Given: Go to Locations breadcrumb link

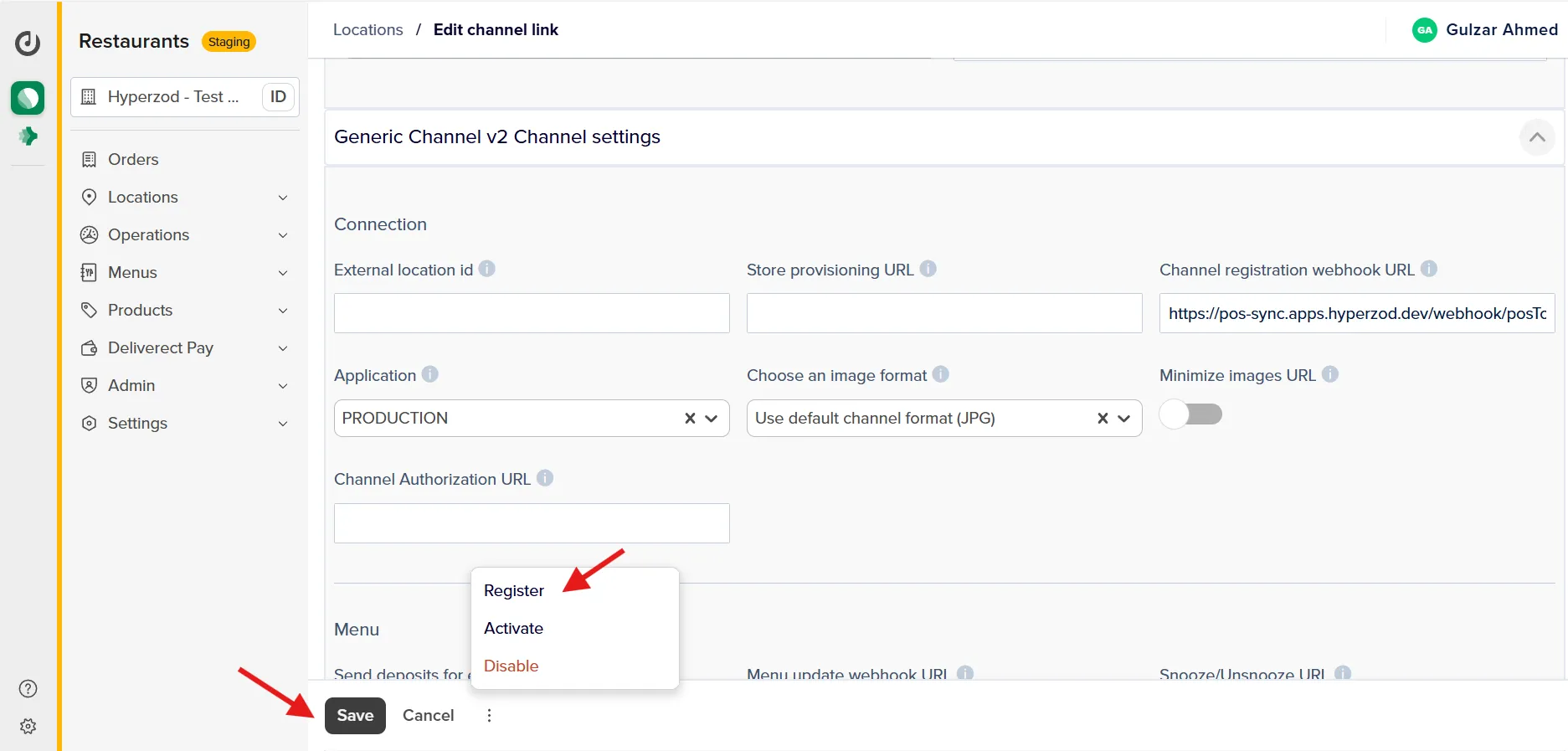Looking at the screenshot, I should tap(368, 29).
